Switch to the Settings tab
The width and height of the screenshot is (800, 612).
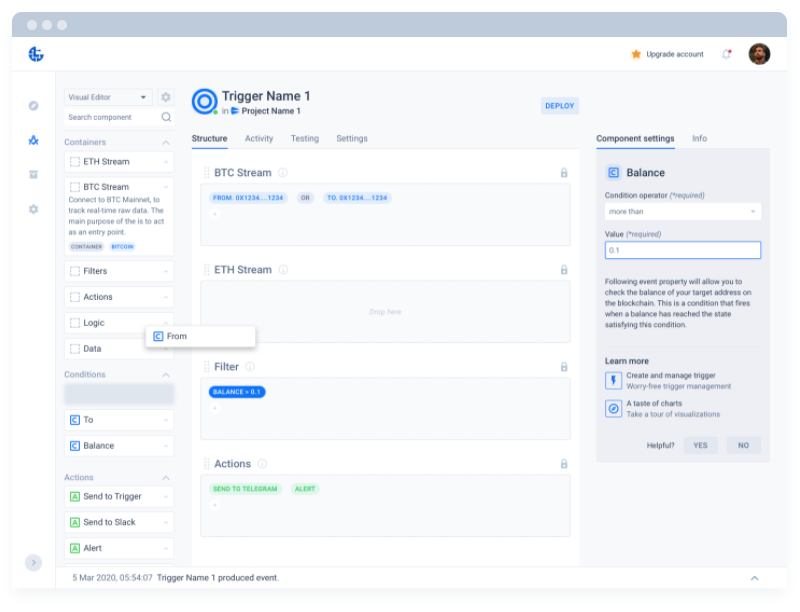click(352, 139)
